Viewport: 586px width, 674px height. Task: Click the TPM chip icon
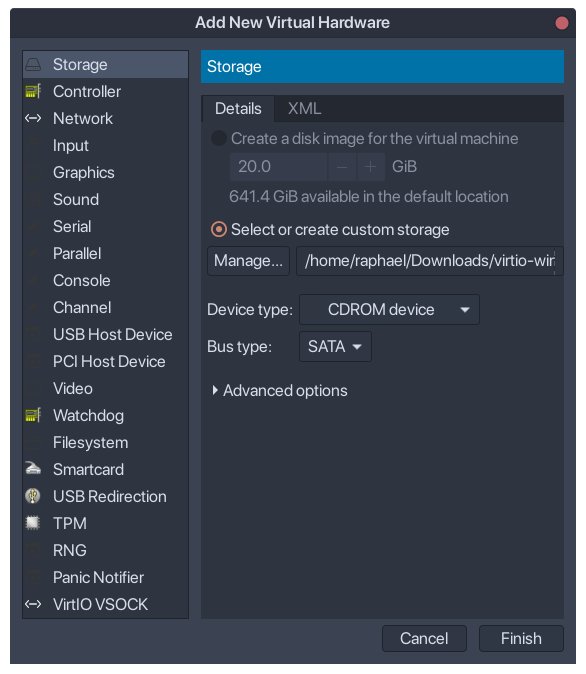coord(33,523)
